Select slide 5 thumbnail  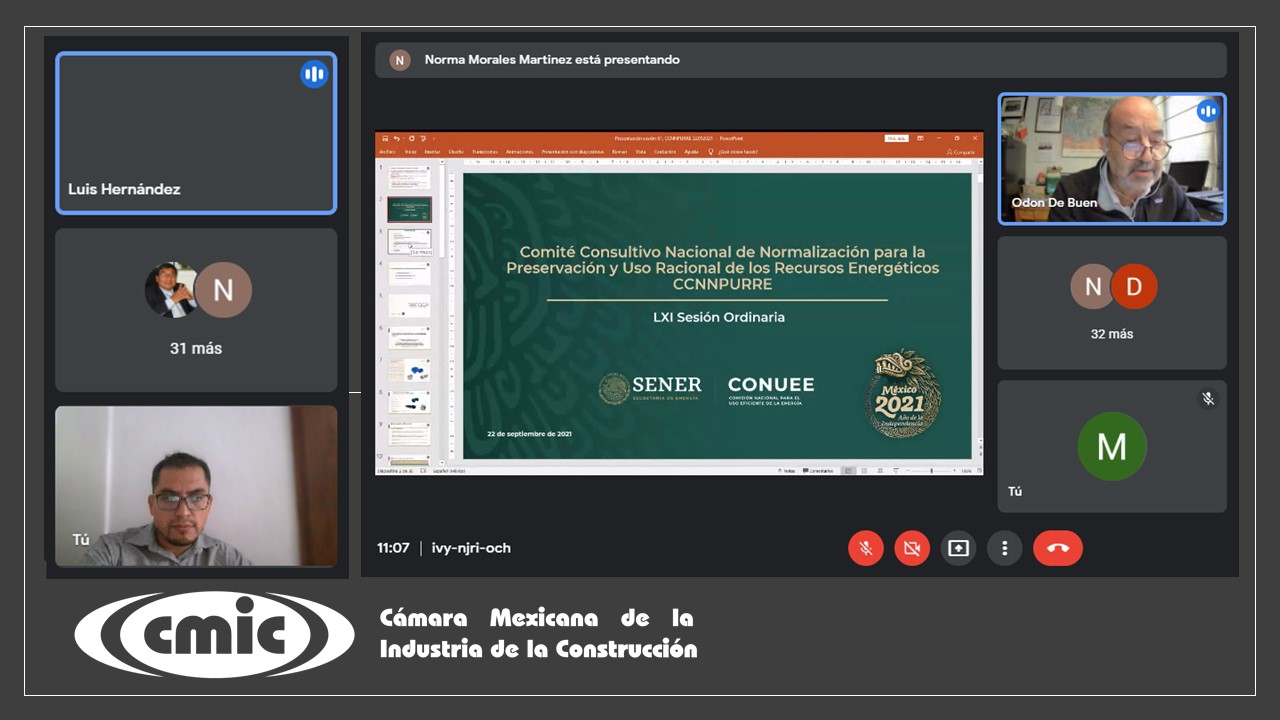[409, 306]
